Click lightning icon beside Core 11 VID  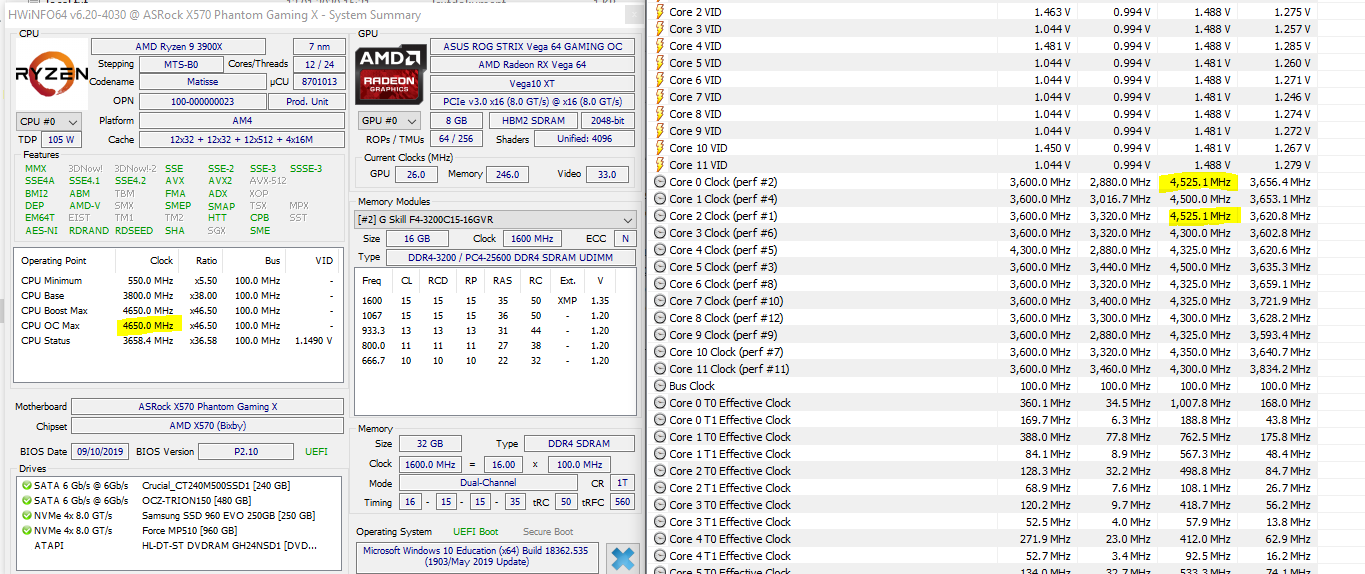[659, 165]
